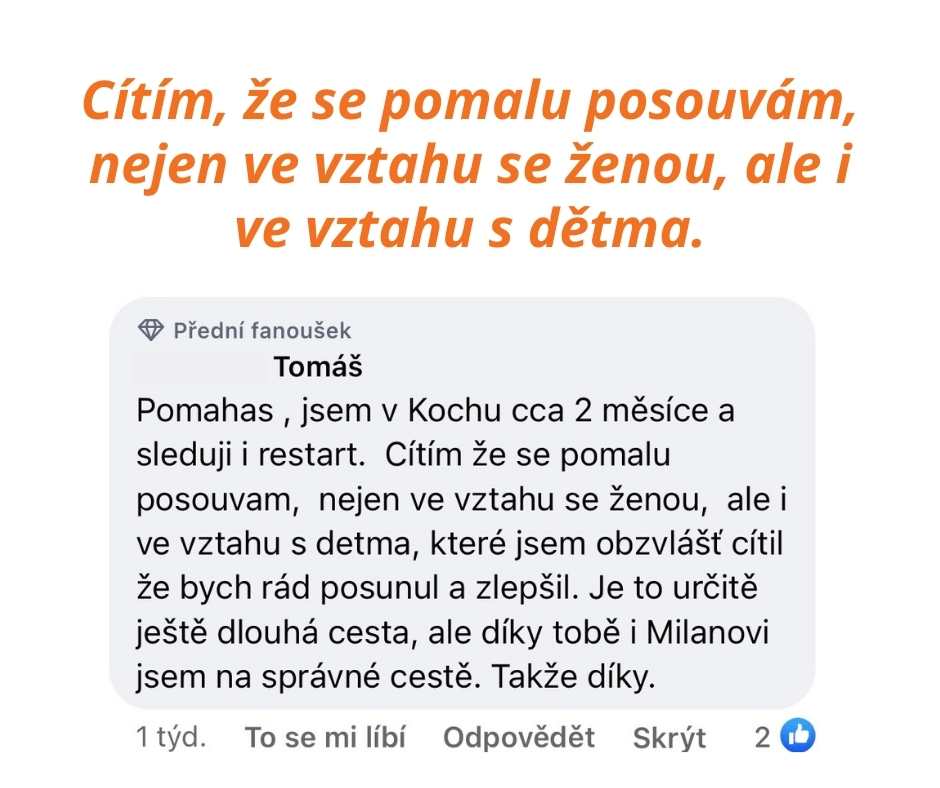940x788 pixels.
Task: Open the reaction count number 2
Action: [763, 738]
